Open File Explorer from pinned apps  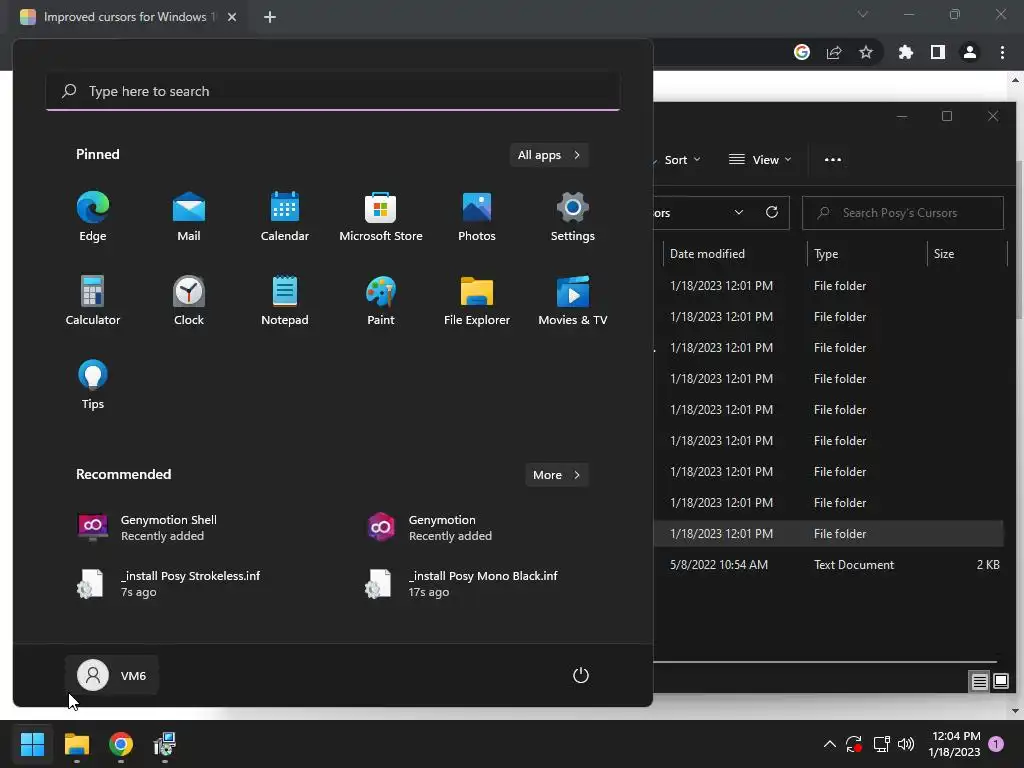coord(477,300)
